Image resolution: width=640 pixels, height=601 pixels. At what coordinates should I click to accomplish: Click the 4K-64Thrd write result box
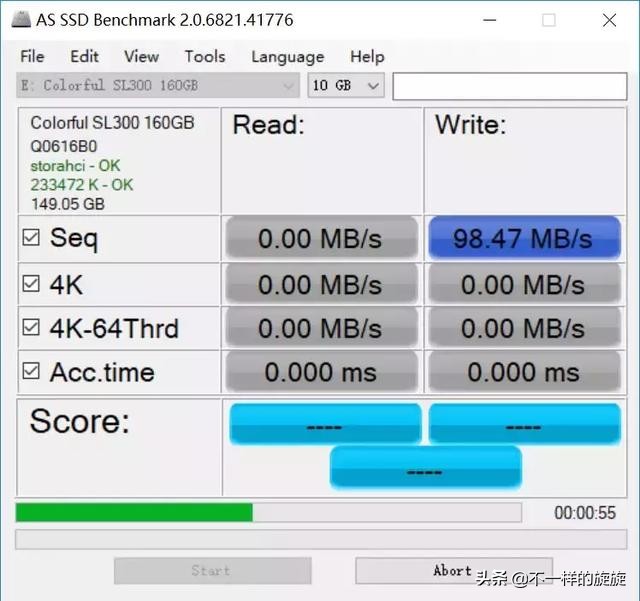coord(524,328)
